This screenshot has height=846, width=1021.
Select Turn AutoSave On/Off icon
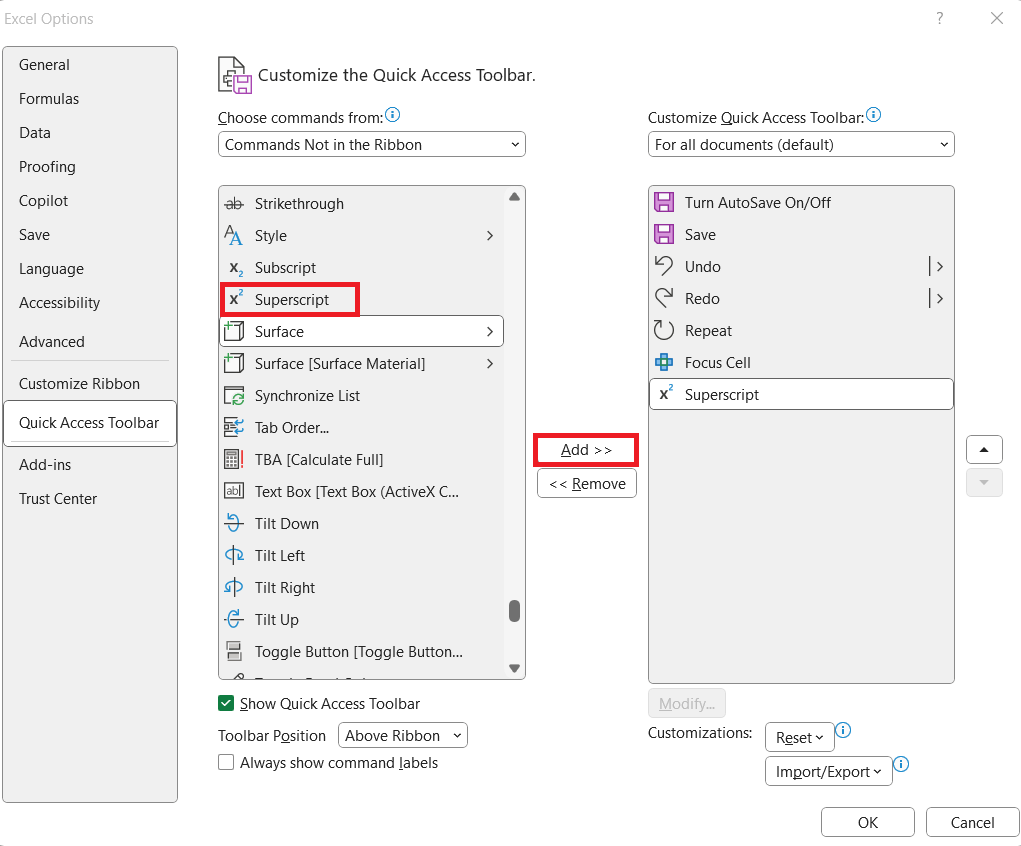pyautogui.click(x=664, y=203)
